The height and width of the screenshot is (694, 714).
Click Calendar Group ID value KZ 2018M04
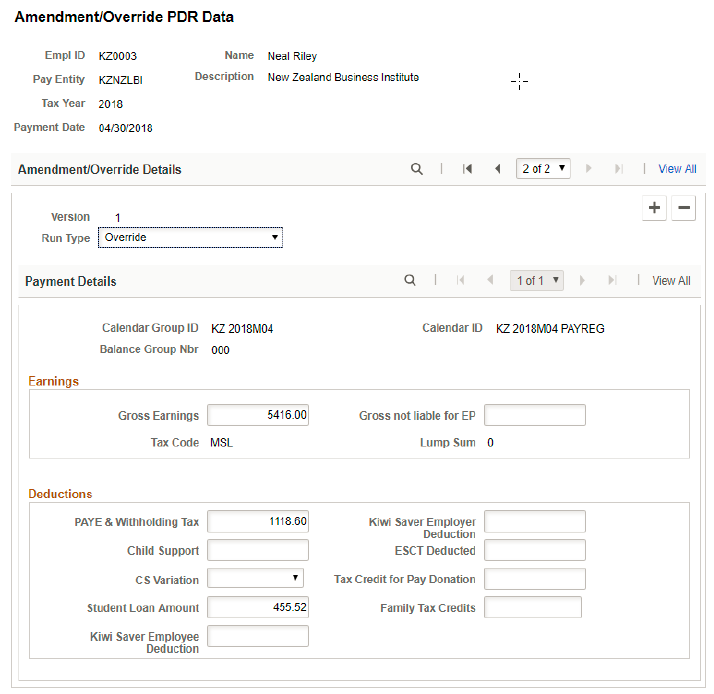pos(242,329)
